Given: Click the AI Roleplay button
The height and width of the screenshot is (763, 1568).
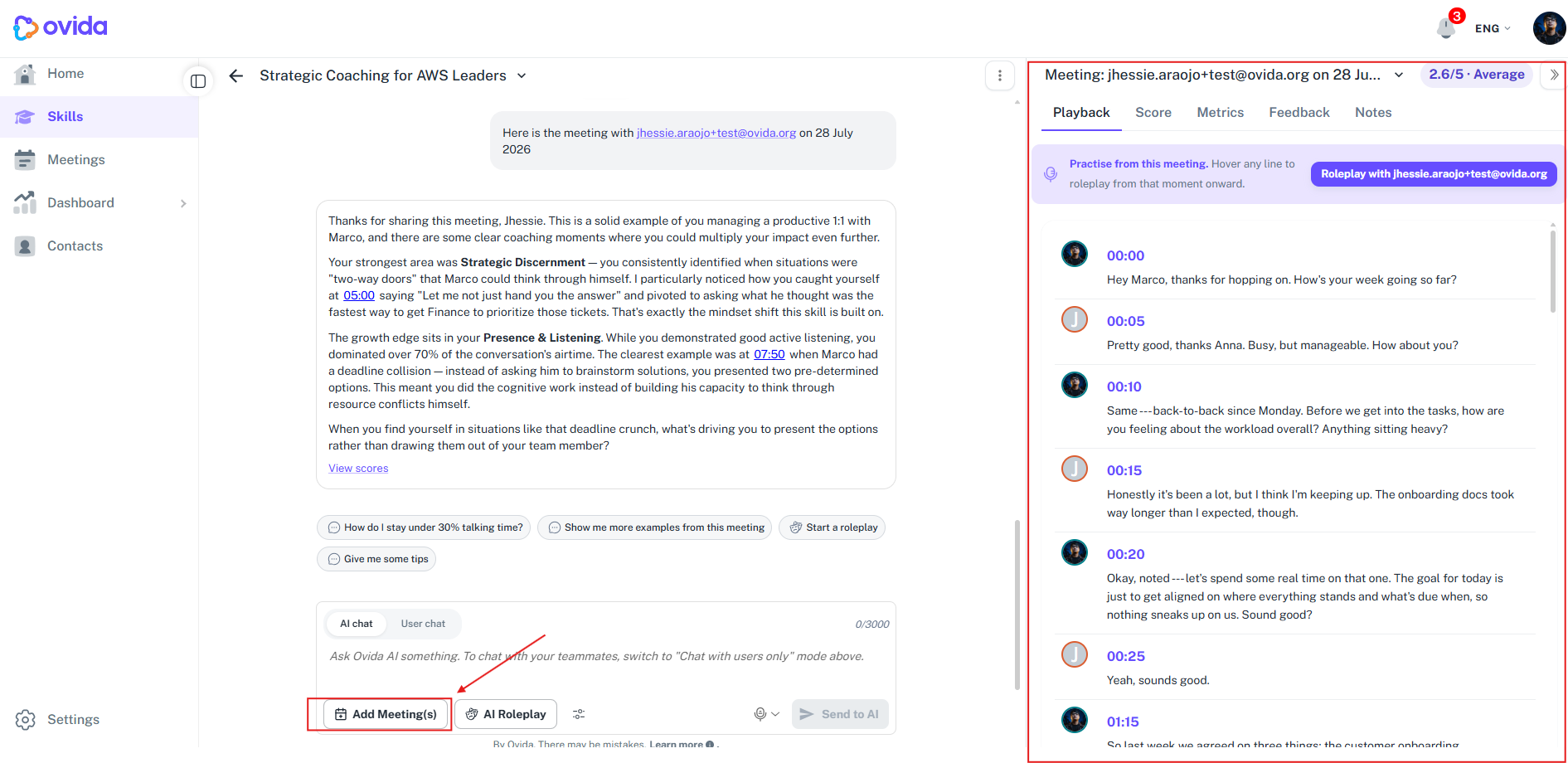Looking at the screenshot, I should point(506,714).
